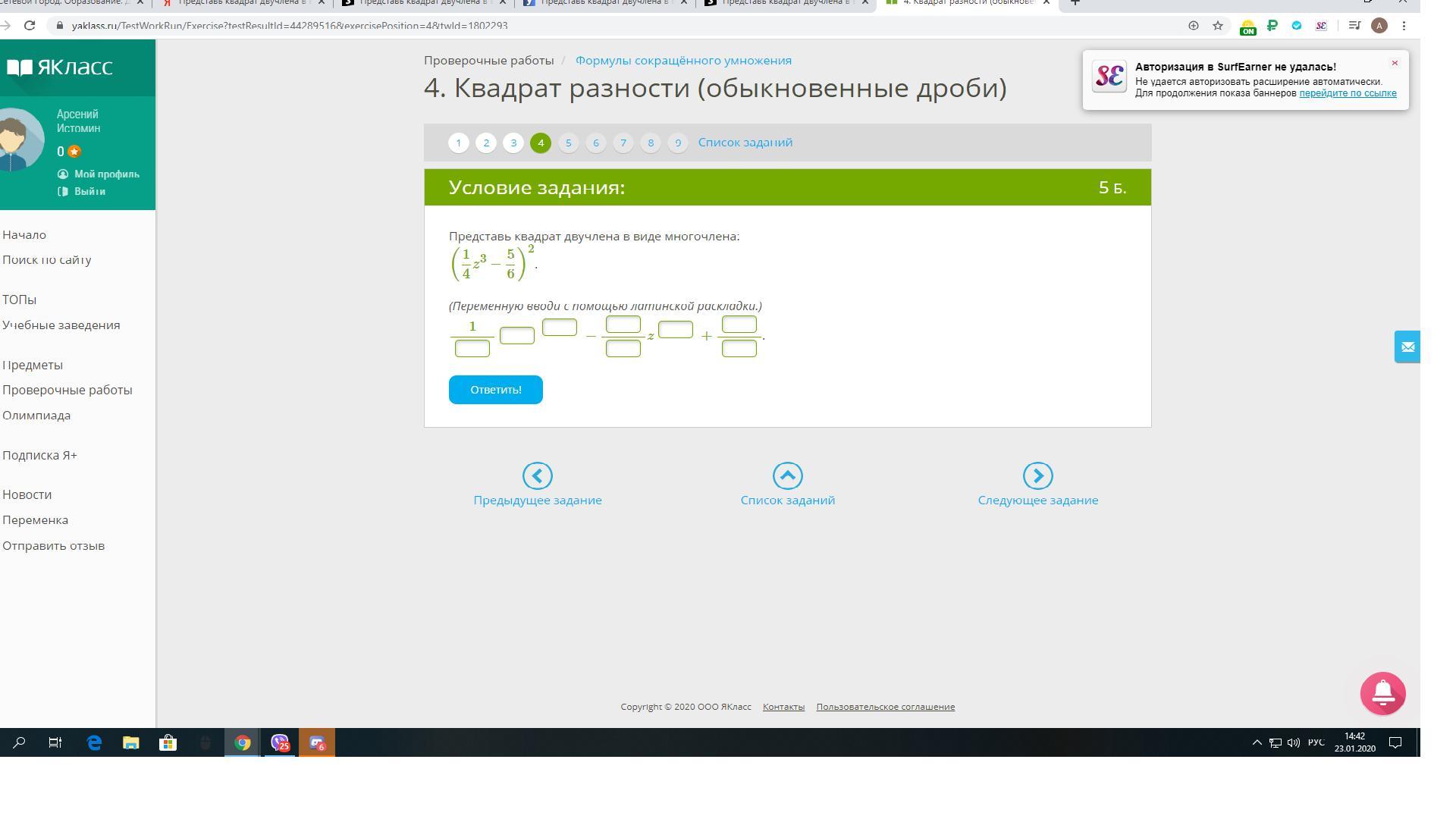Viewport: 1456px width, 819px height.
Task: Go to exercise number 9
Action: point(678,143)
